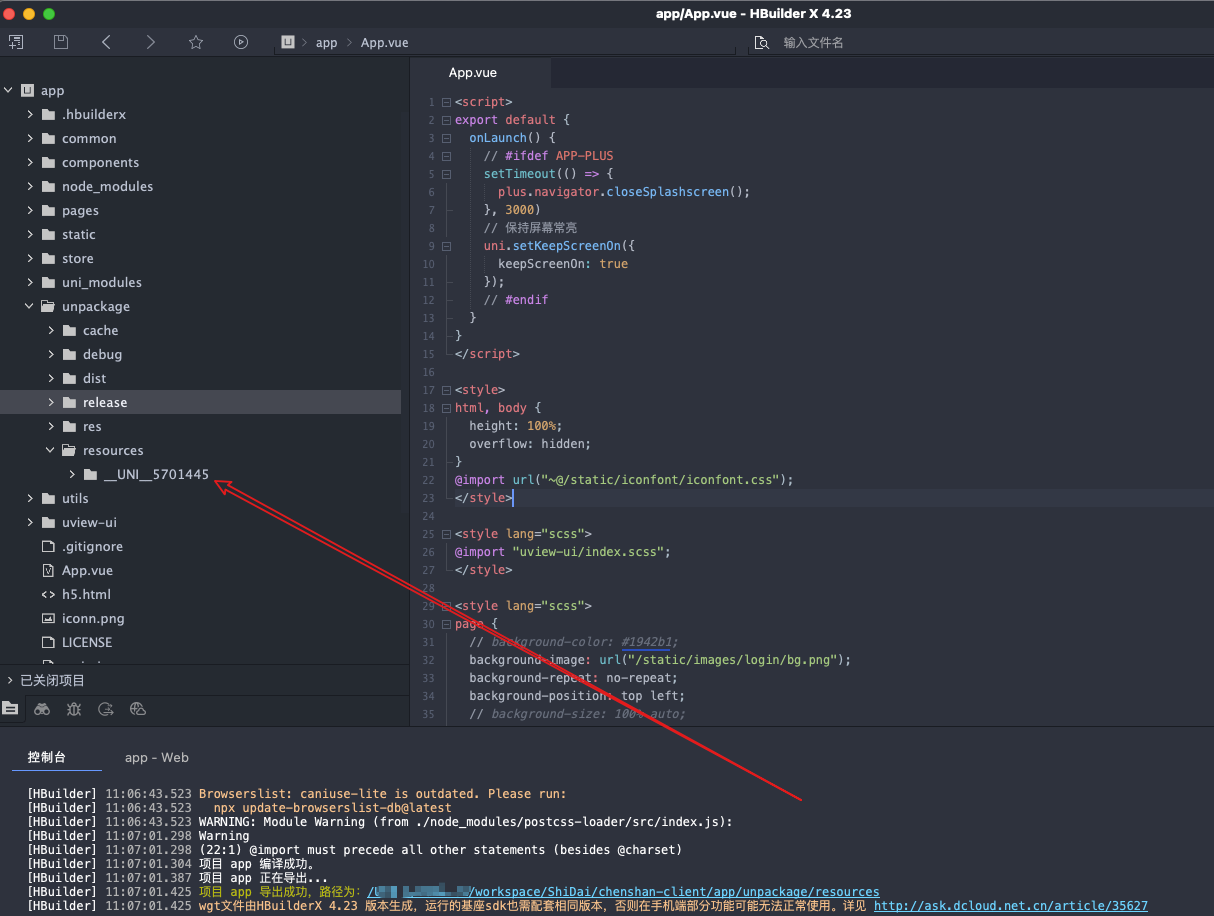This screenshot has width=1214, height=916.
Task: Collapse the unpackage folder
Action: (x=28, y=306)
